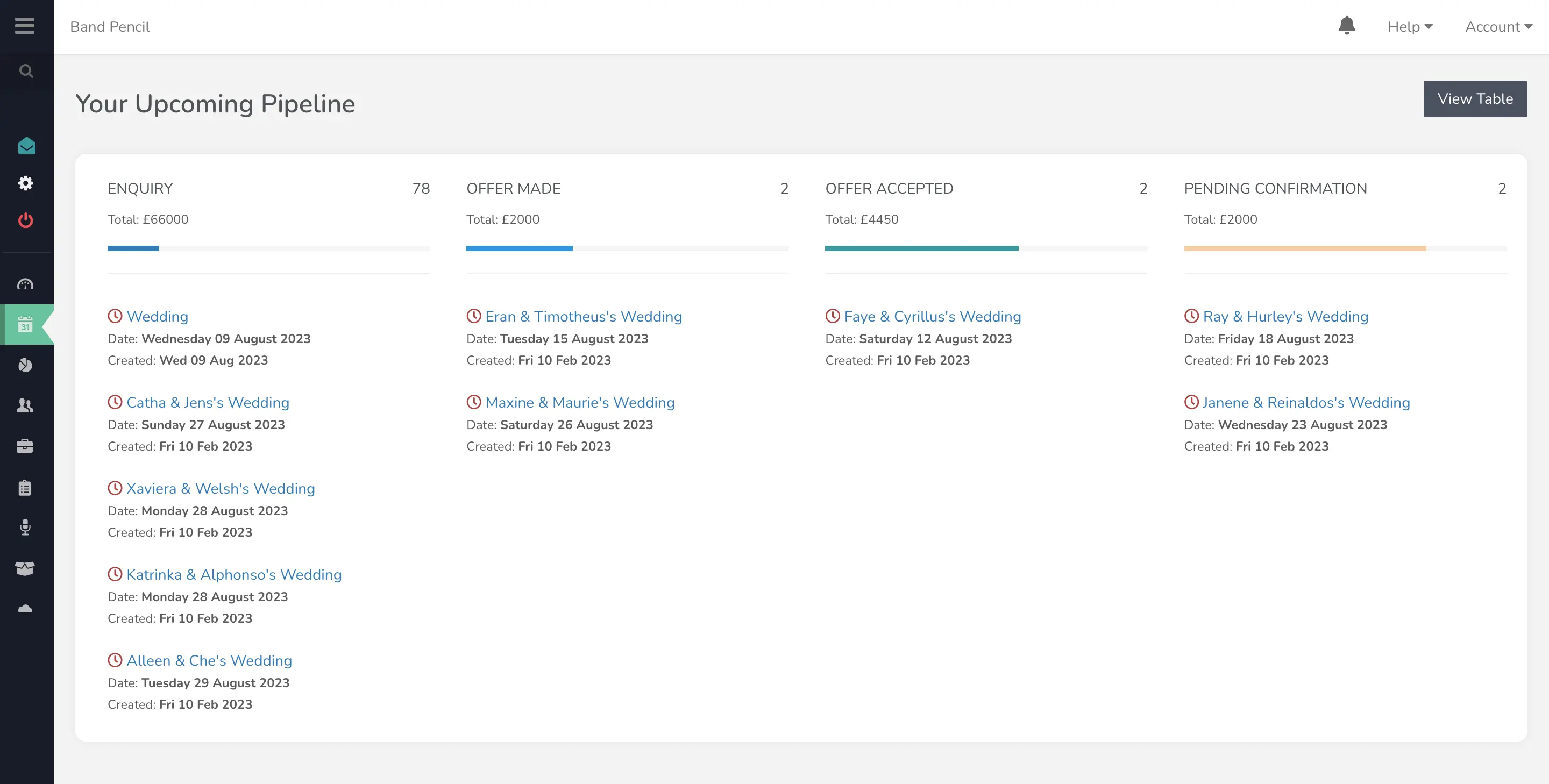The image size is (1549, 784).
Task: Click Total: £4450 under Offer Accepted
Action: [x=862, y=219]
